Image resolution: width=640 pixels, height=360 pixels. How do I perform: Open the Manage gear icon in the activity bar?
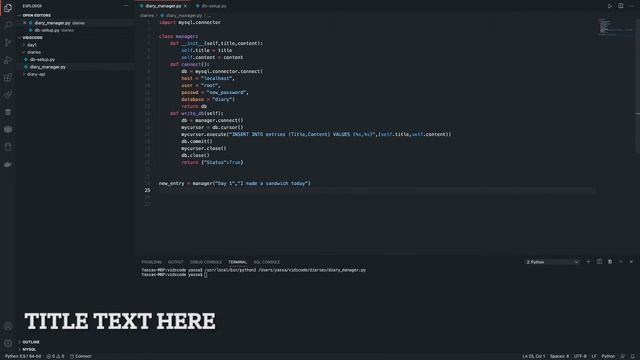click(x=8, y=343)
